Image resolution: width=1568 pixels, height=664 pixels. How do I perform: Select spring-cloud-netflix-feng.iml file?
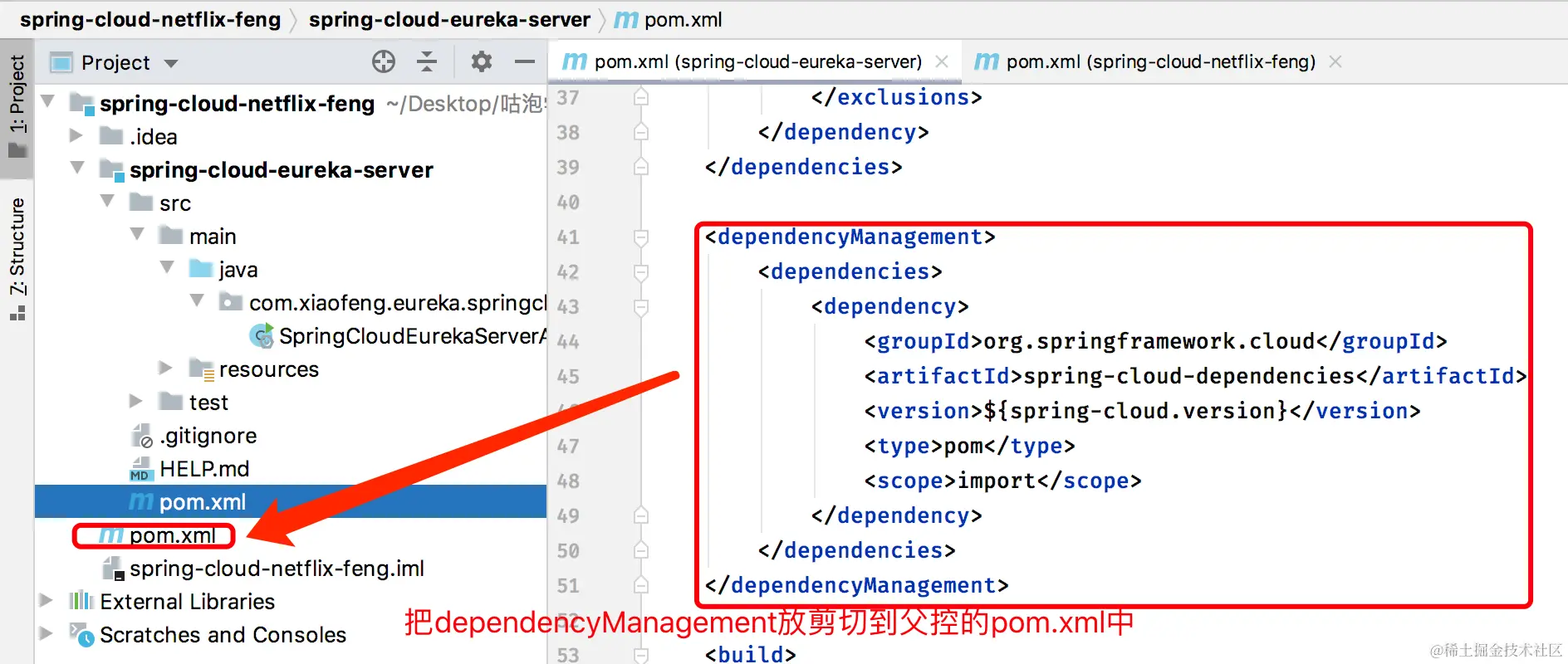(262, 568)
